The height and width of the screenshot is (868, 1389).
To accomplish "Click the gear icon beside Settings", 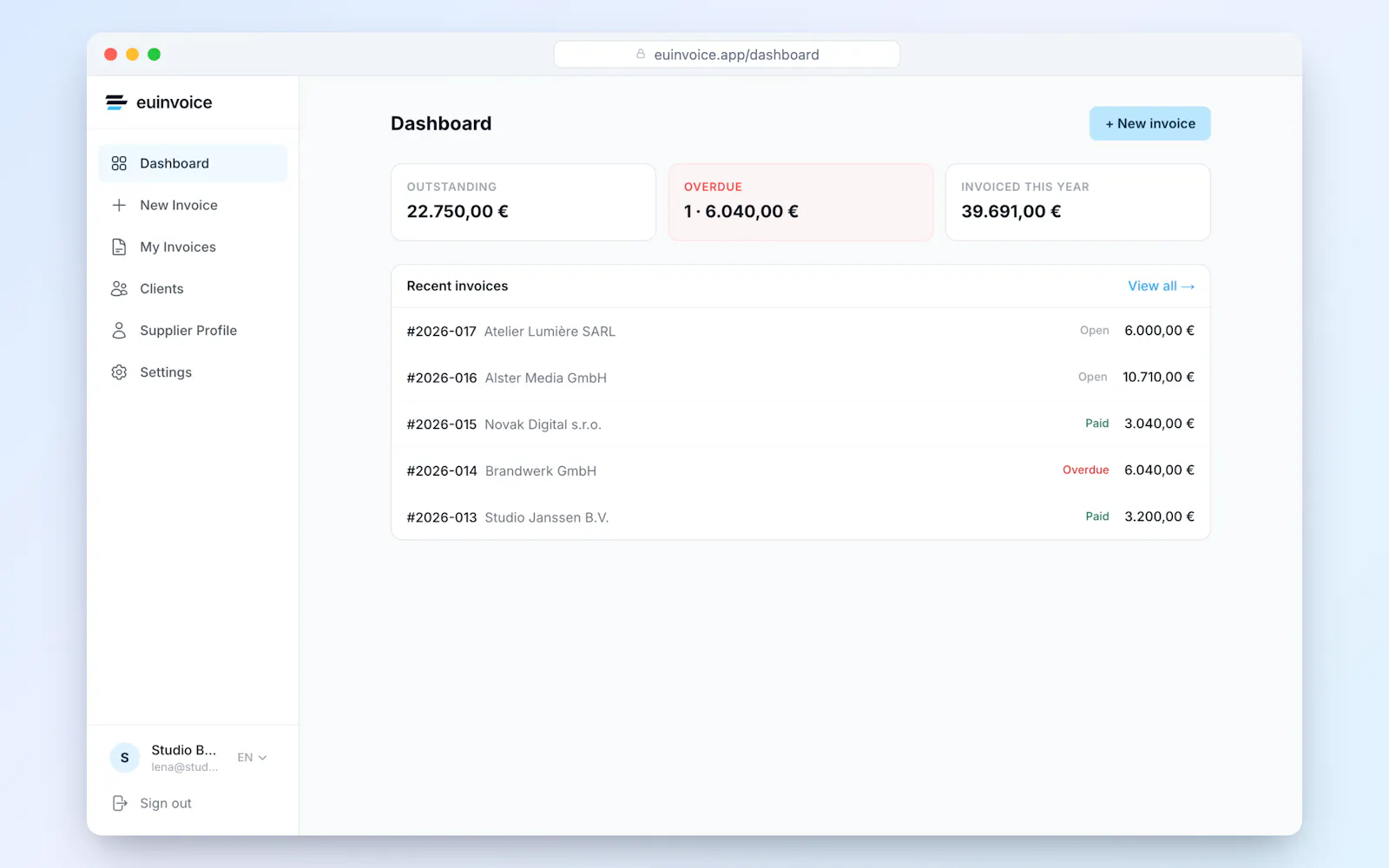I will pos(119,372).
